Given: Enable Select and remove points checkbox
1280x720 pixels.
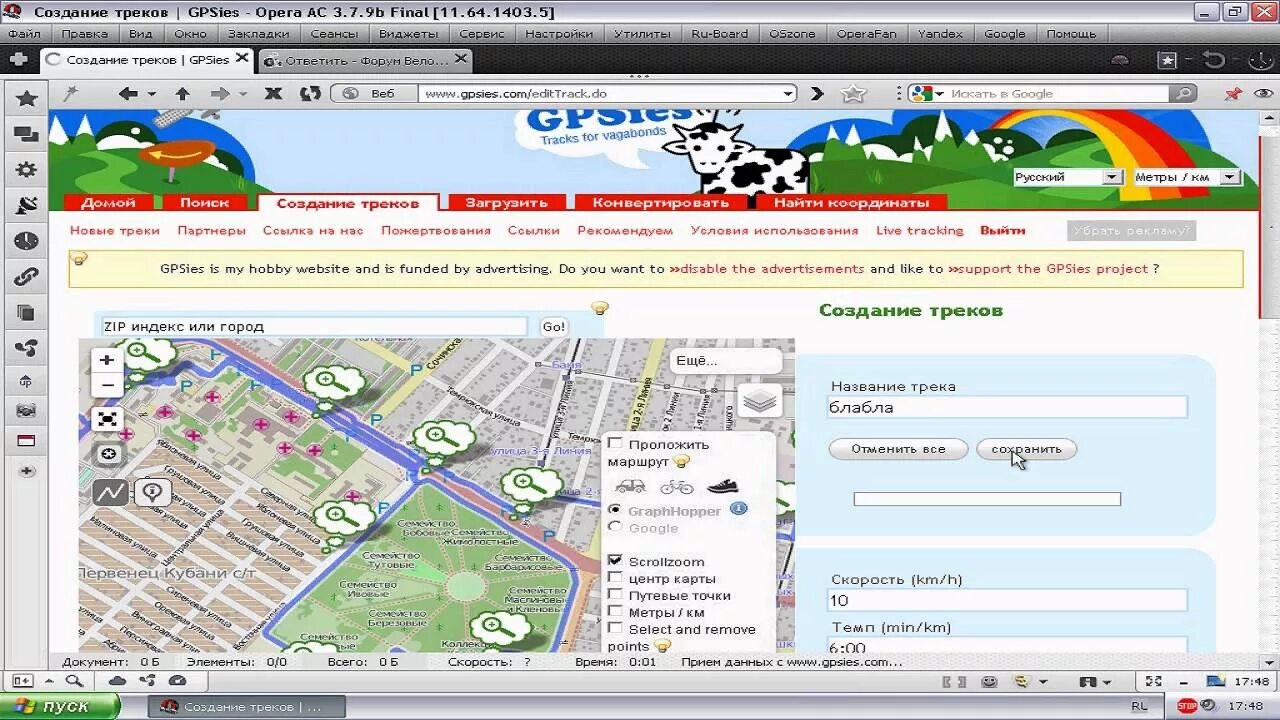Looking at the screenshot, I should coord(615,629).
